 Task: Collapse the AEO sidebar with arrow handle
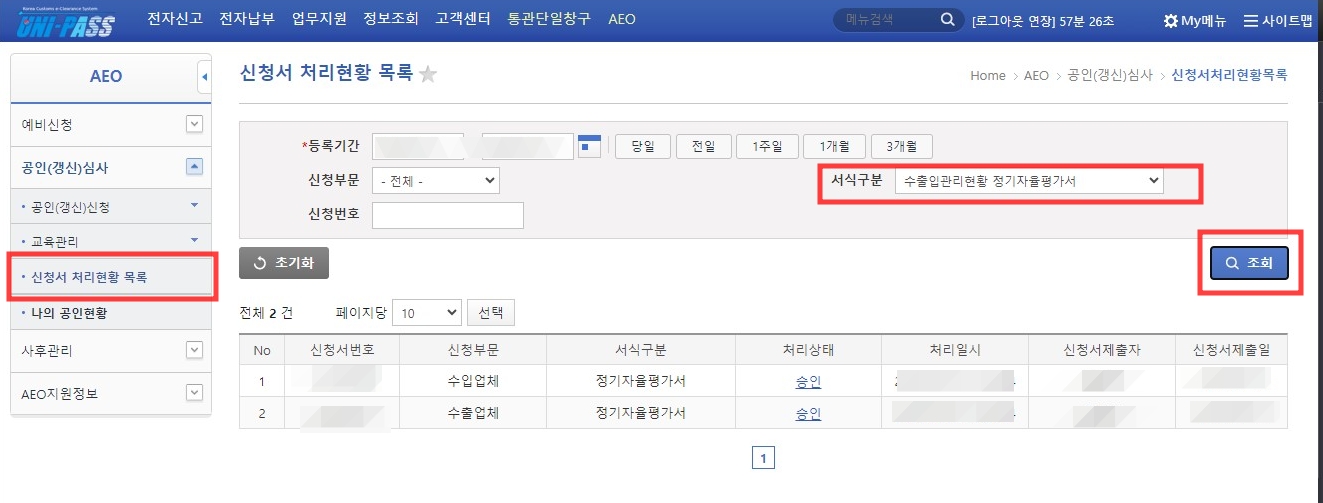[205, 76]
